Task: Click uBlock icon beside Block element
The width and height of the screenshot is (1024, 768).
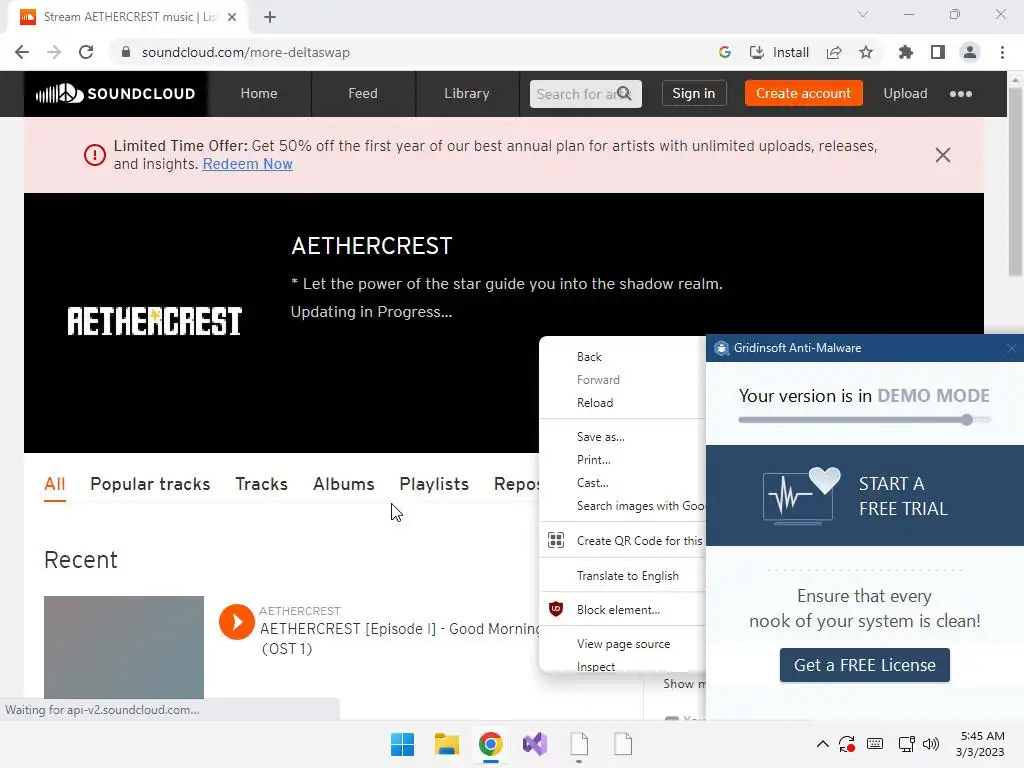Action: pos(556,609)
